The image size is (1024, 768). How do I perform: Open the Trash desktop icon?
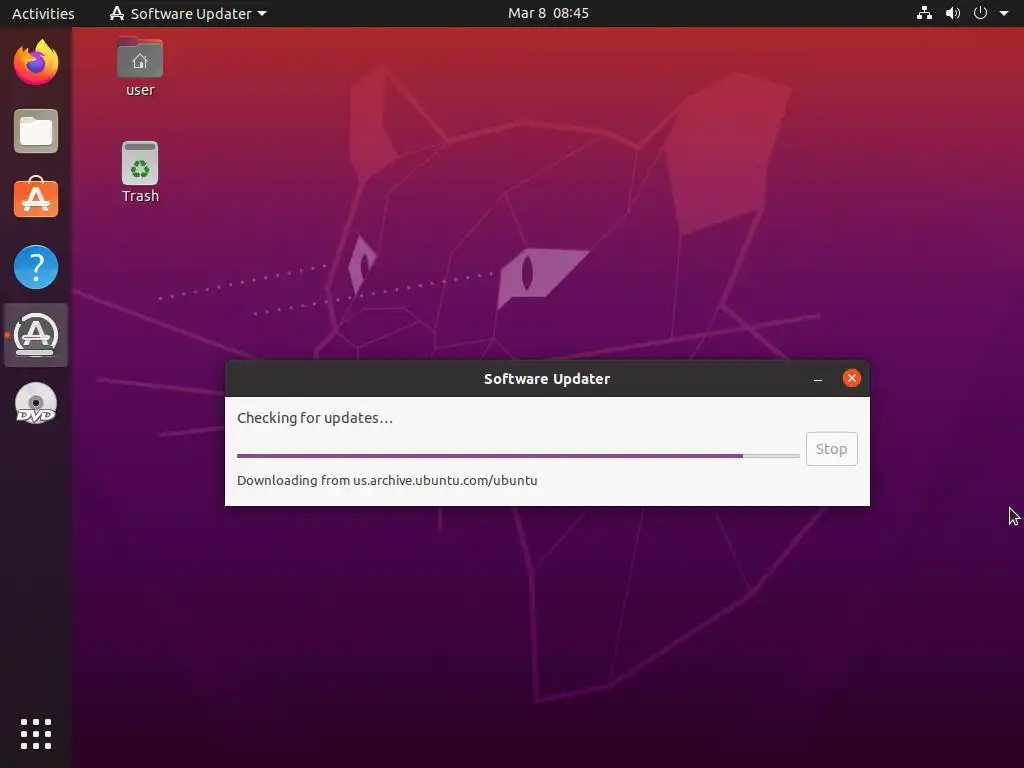(140, 172)
